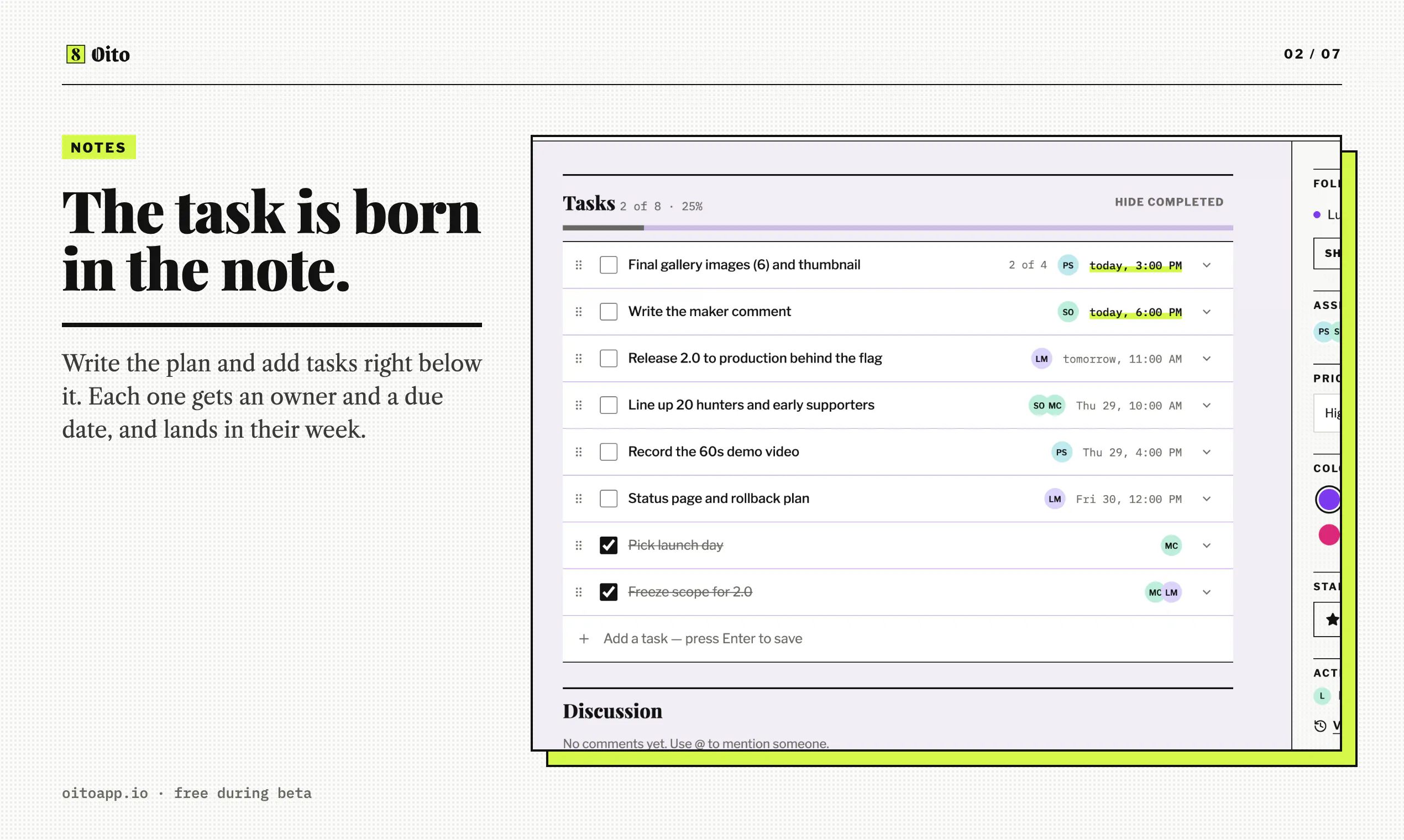This screenshot has height=840, width=1404.
Task: Uncheck the Pick launch day task
Action: 609,545
